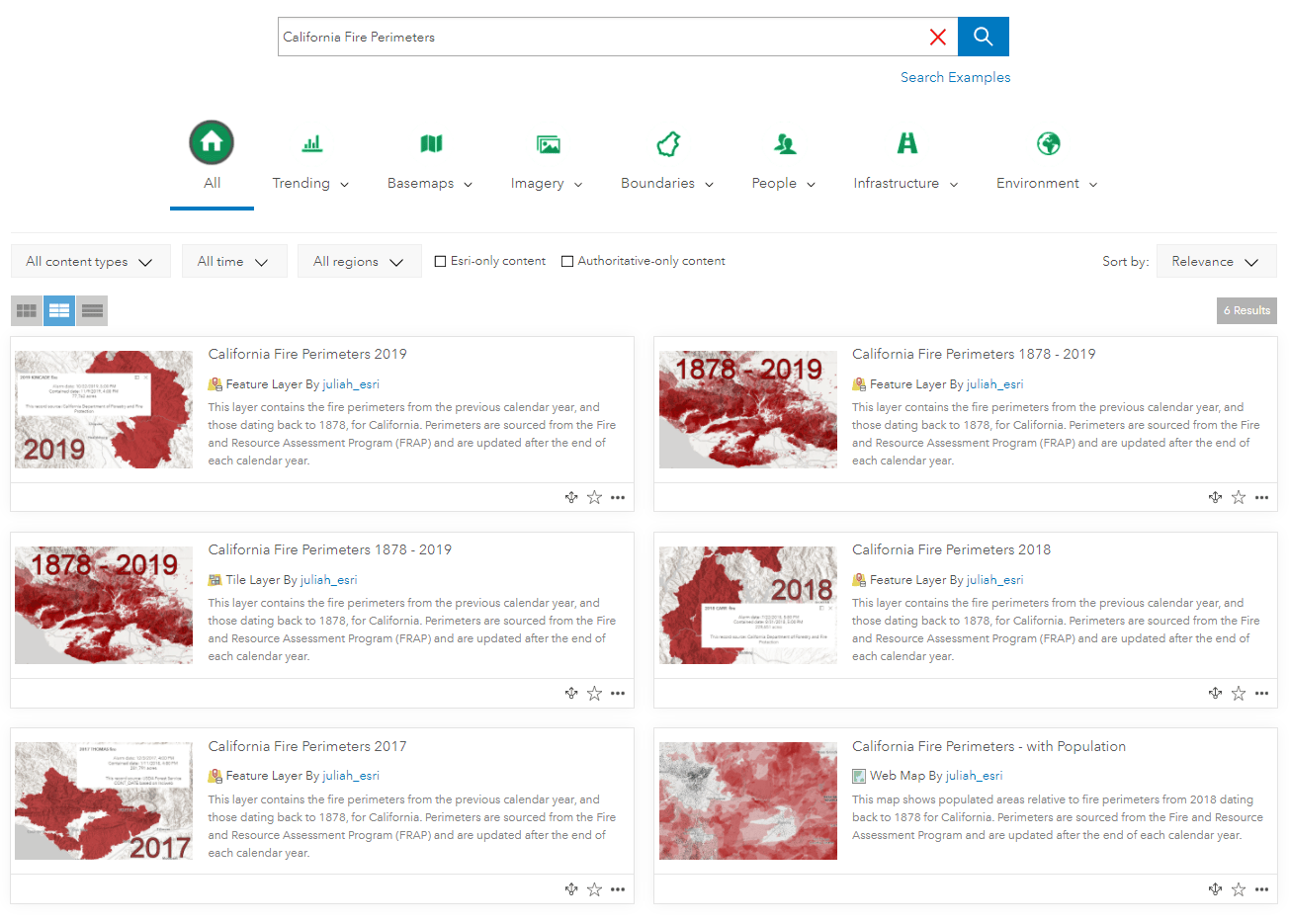Clear the search text with the red X
Screen dimensions: 1289x924
point(938,37)
